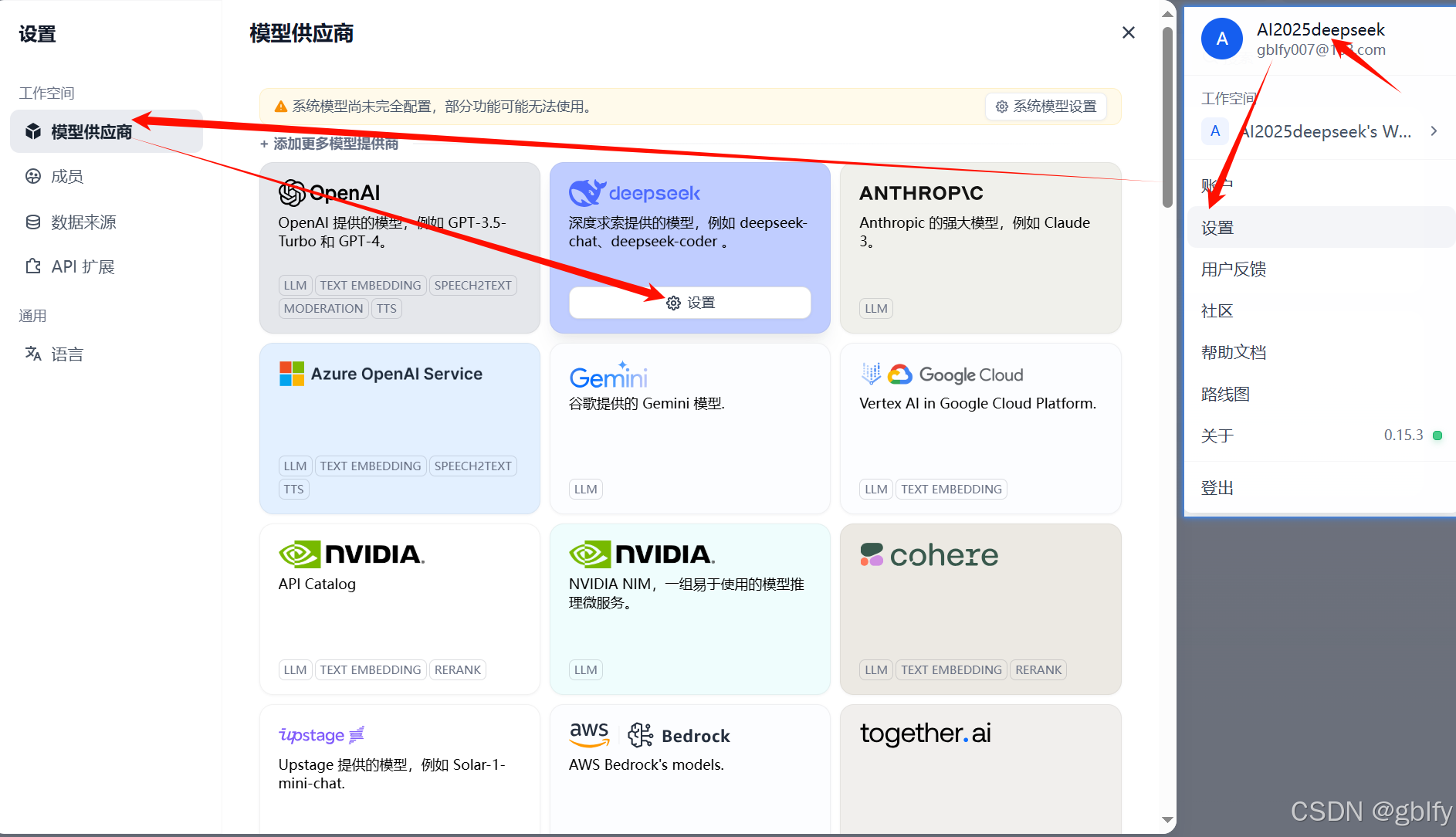Image resolution: width=1456 pixels, height=837 pixels.
Task: Open 系统模型设置 button
Action: [1046, 107]
